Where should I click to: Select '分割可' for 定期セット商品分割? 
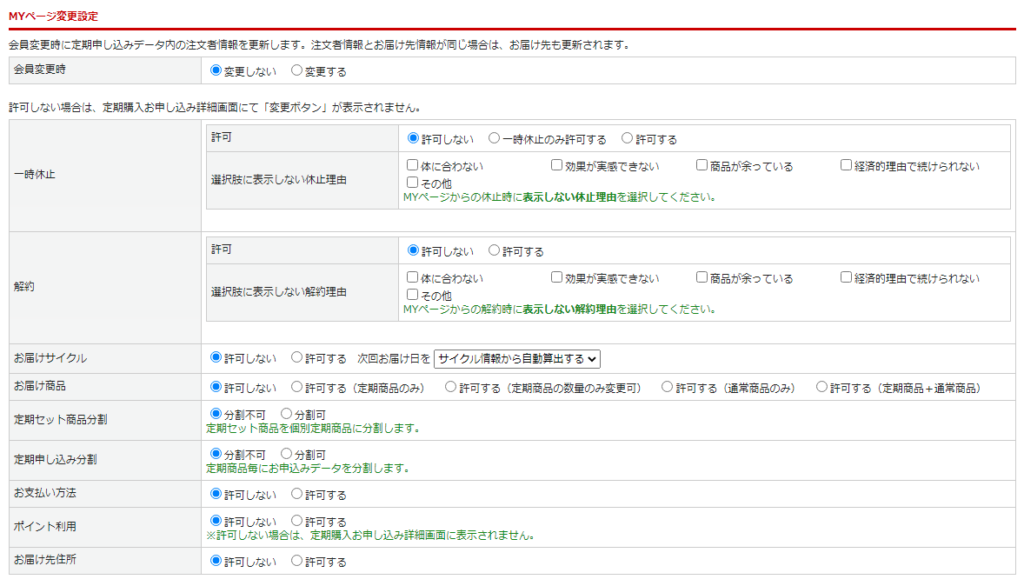[x=287, y=413]
